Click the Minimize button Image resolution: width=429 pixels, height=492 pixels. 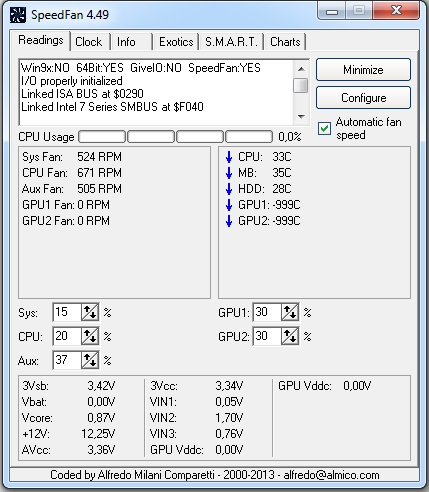pyautogui.click(x=363, y=70)
